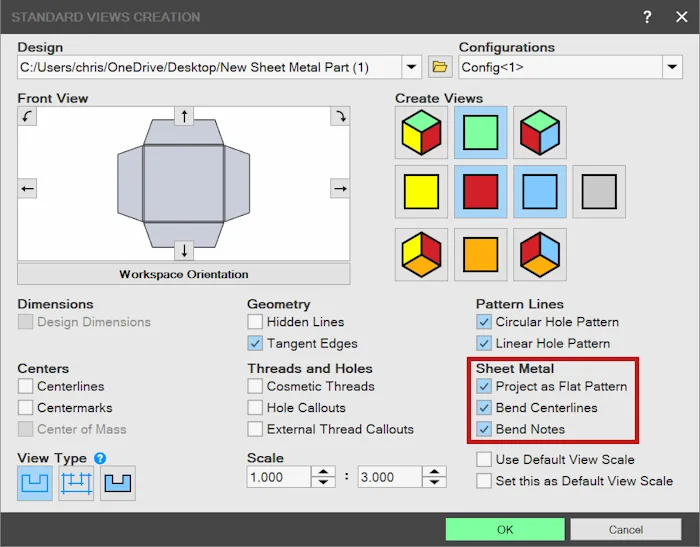Toggle the gray back view square

coord(599,192)
